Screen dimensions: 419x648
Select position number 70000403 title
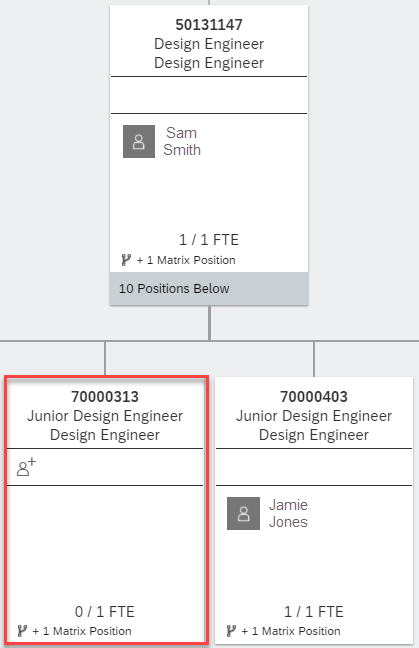click(314, 397)
